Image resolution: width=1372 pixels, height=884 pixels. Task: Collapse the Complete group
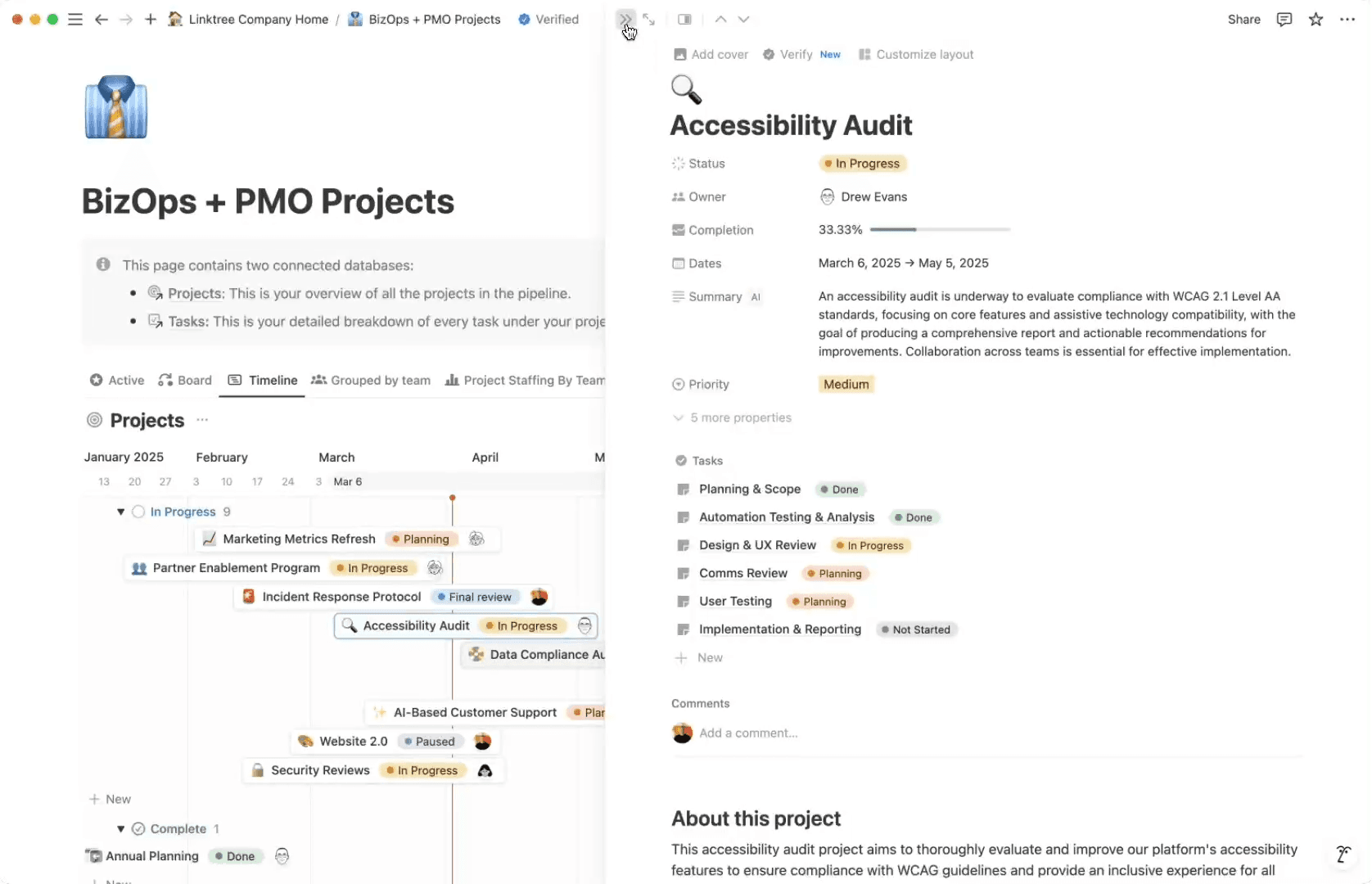pos(120,828)
